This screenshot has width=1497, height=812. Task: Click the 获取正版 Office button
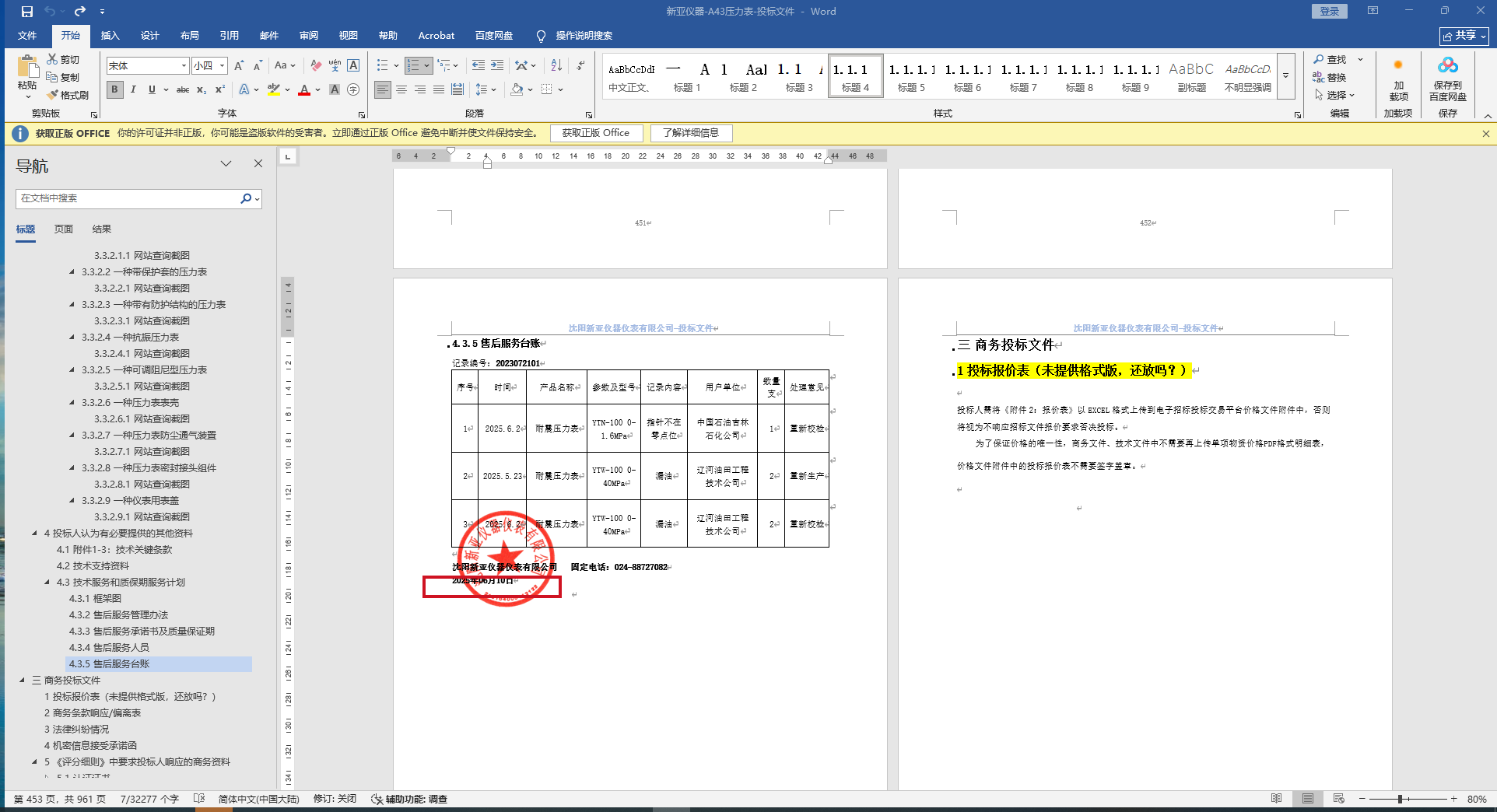click(x=596, y=133)
